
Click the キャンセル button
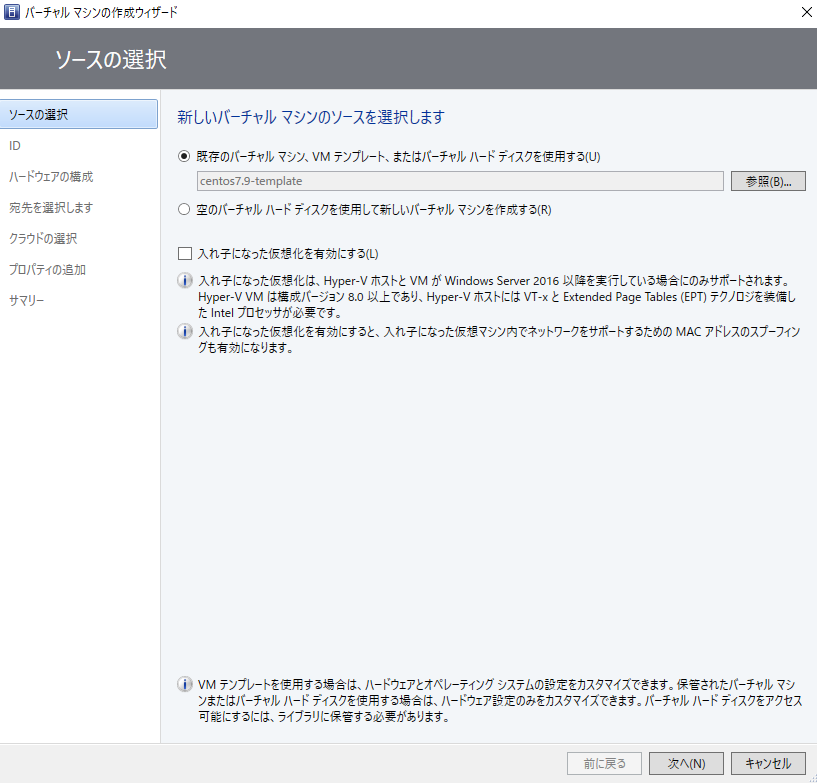[768, 764]
